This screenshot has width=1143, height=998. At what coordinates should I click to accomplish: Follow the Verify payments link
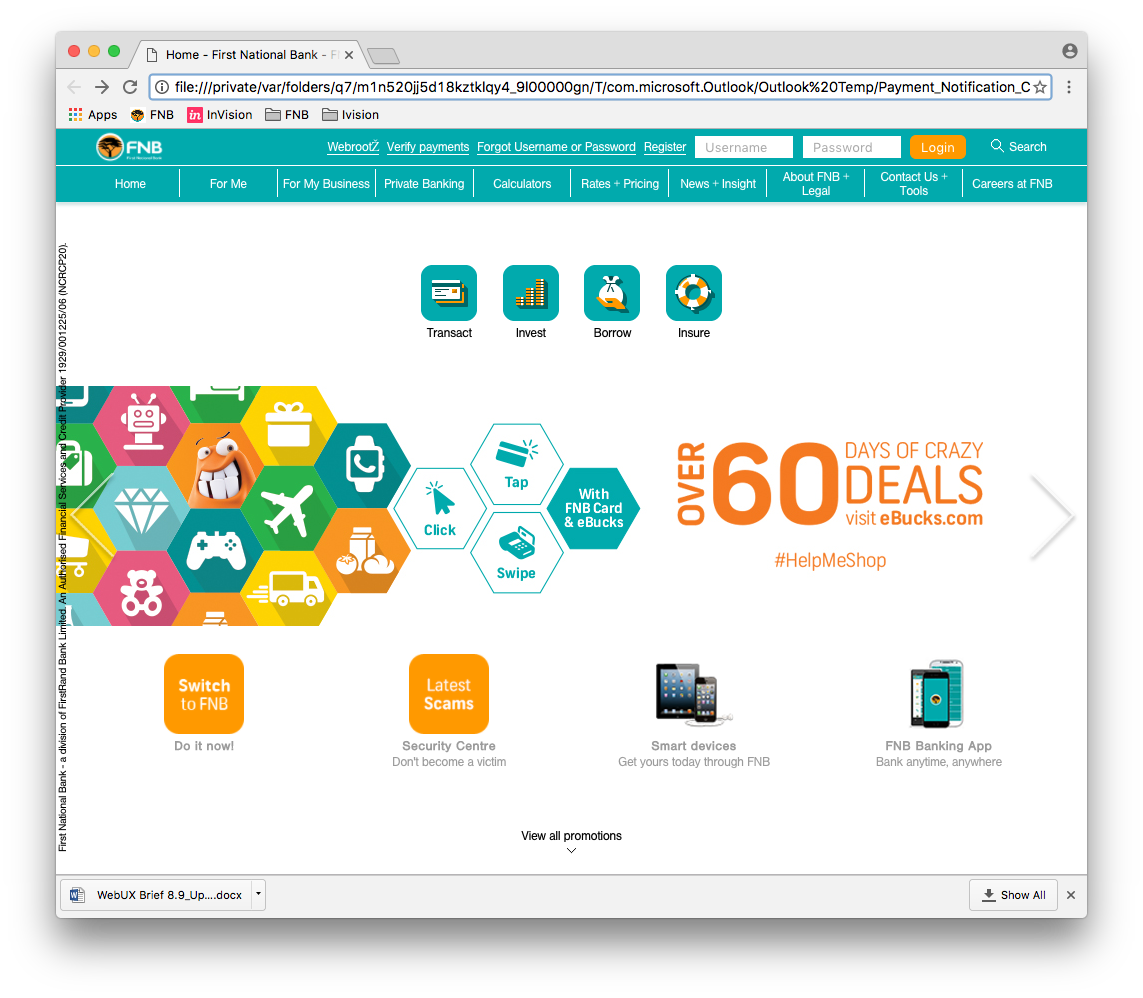tap(428, 147)
